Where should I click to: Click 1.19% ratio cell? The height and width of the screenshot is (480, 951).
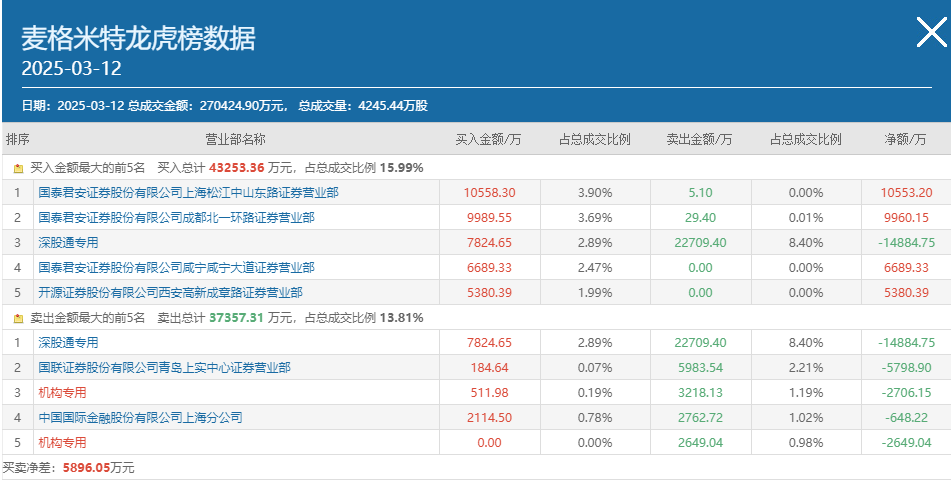coord(806,393)
